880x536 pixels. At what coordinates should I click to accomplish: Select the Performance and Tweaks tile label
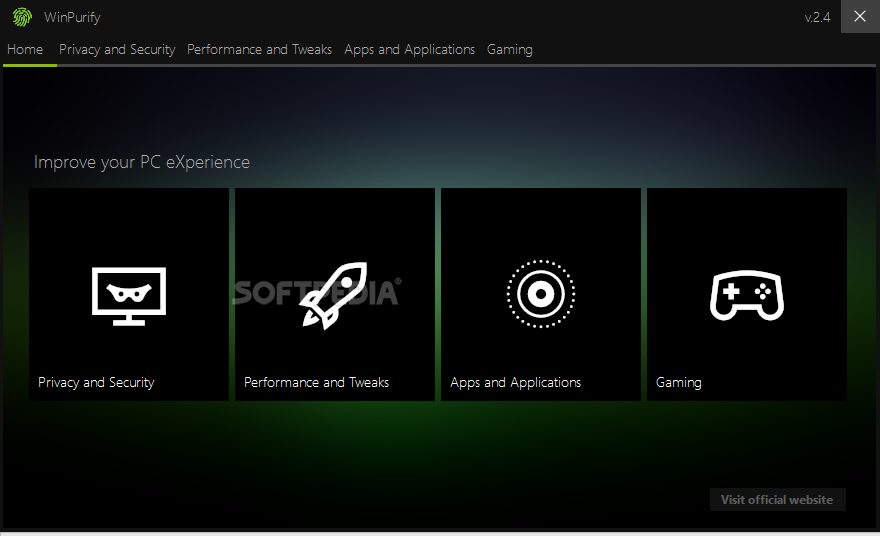tap(317, 382)
